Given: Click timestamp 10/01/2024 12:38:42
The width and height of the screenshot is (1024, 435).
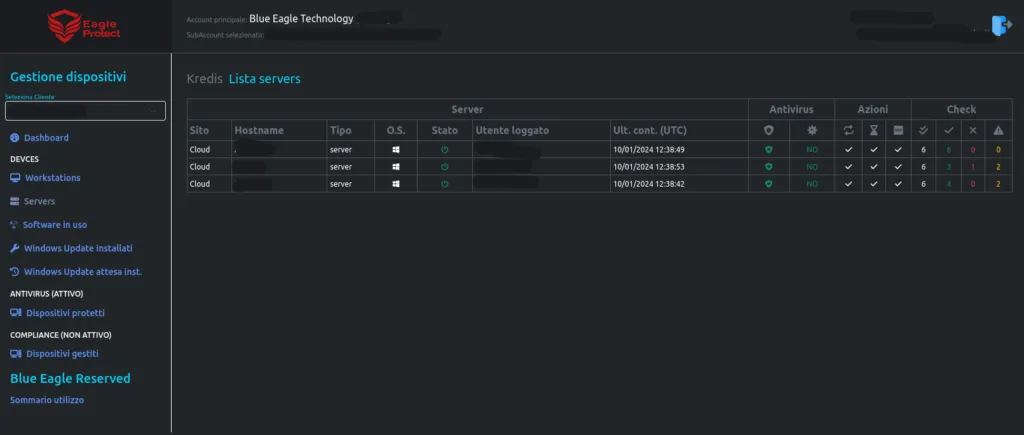Looking at the screenshot, I should coord(648,184).
